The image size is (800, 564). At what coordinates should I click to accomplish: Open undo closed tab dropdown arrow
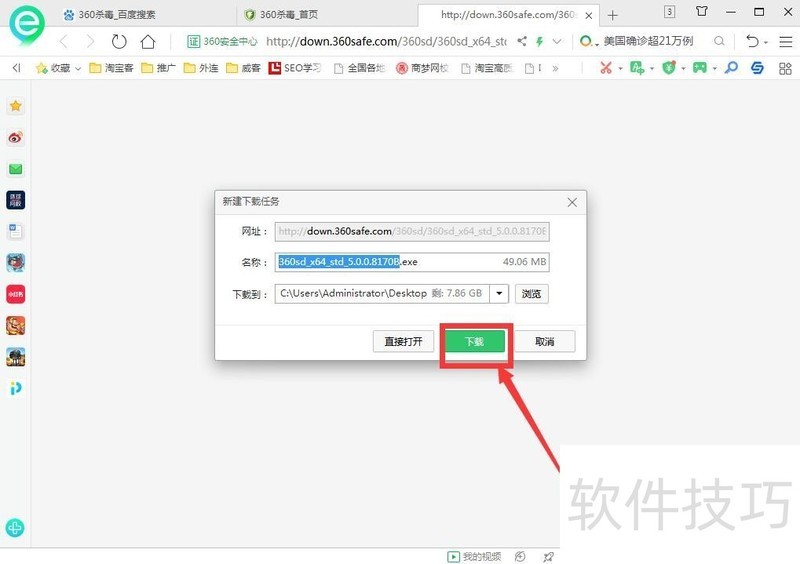(x=765, y=43)
